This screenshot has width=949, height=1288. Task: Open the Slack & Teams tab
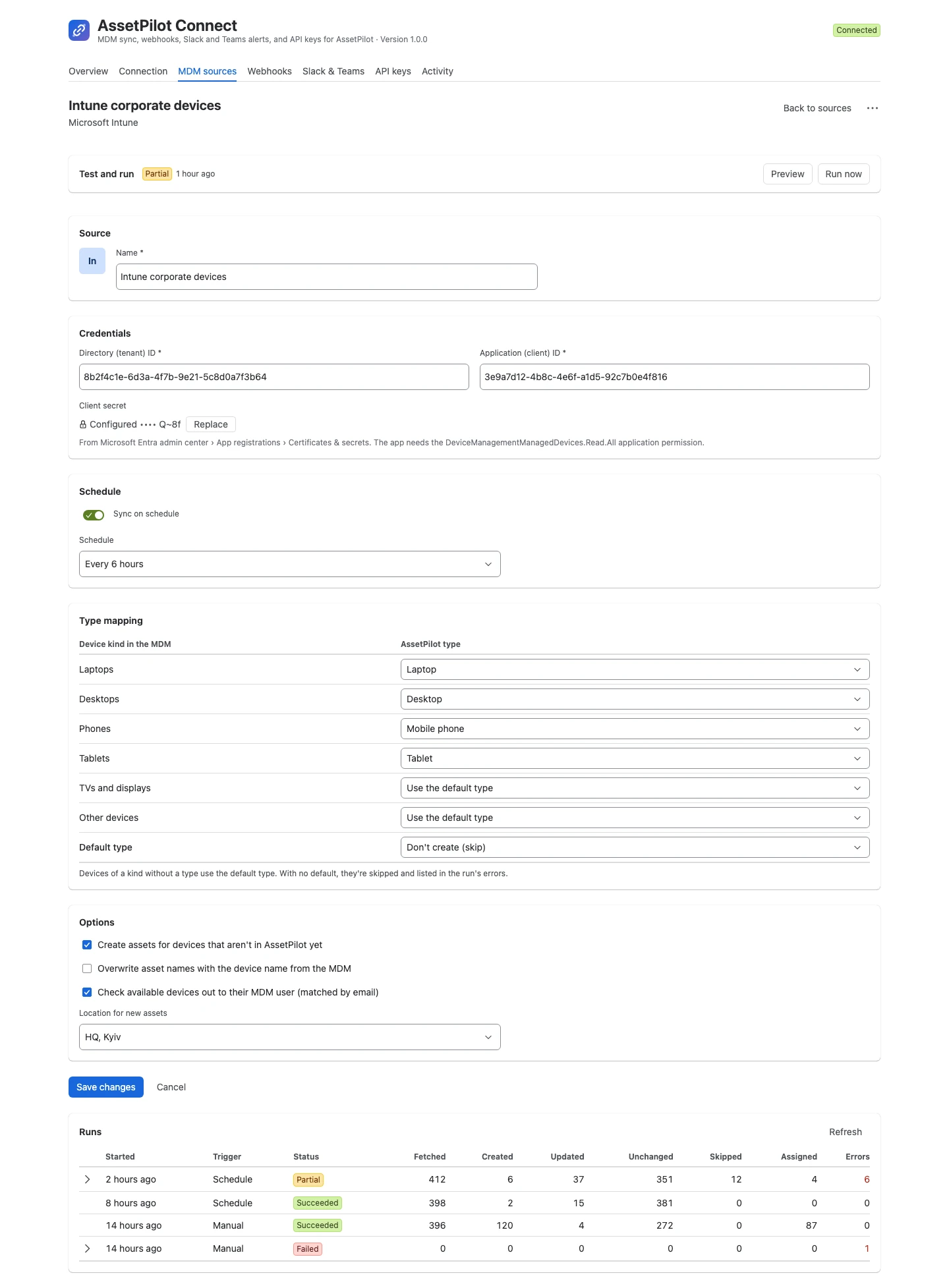point(333,71)
